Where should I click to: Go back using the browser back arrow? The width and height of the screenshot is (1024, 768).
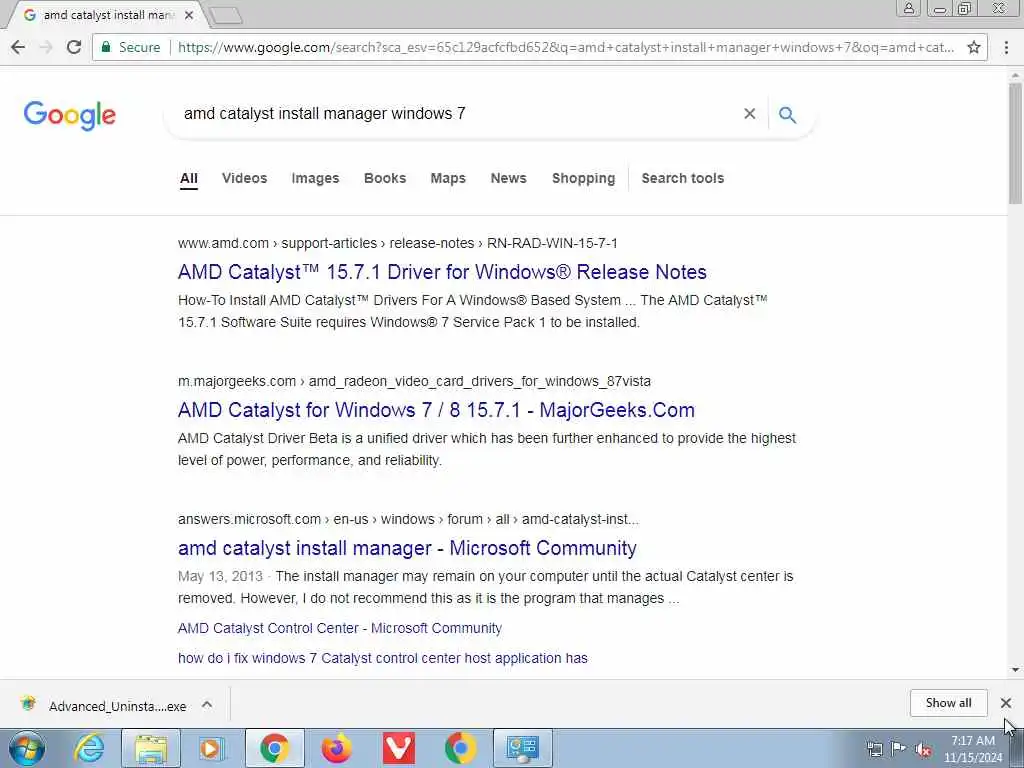point(18,47)
